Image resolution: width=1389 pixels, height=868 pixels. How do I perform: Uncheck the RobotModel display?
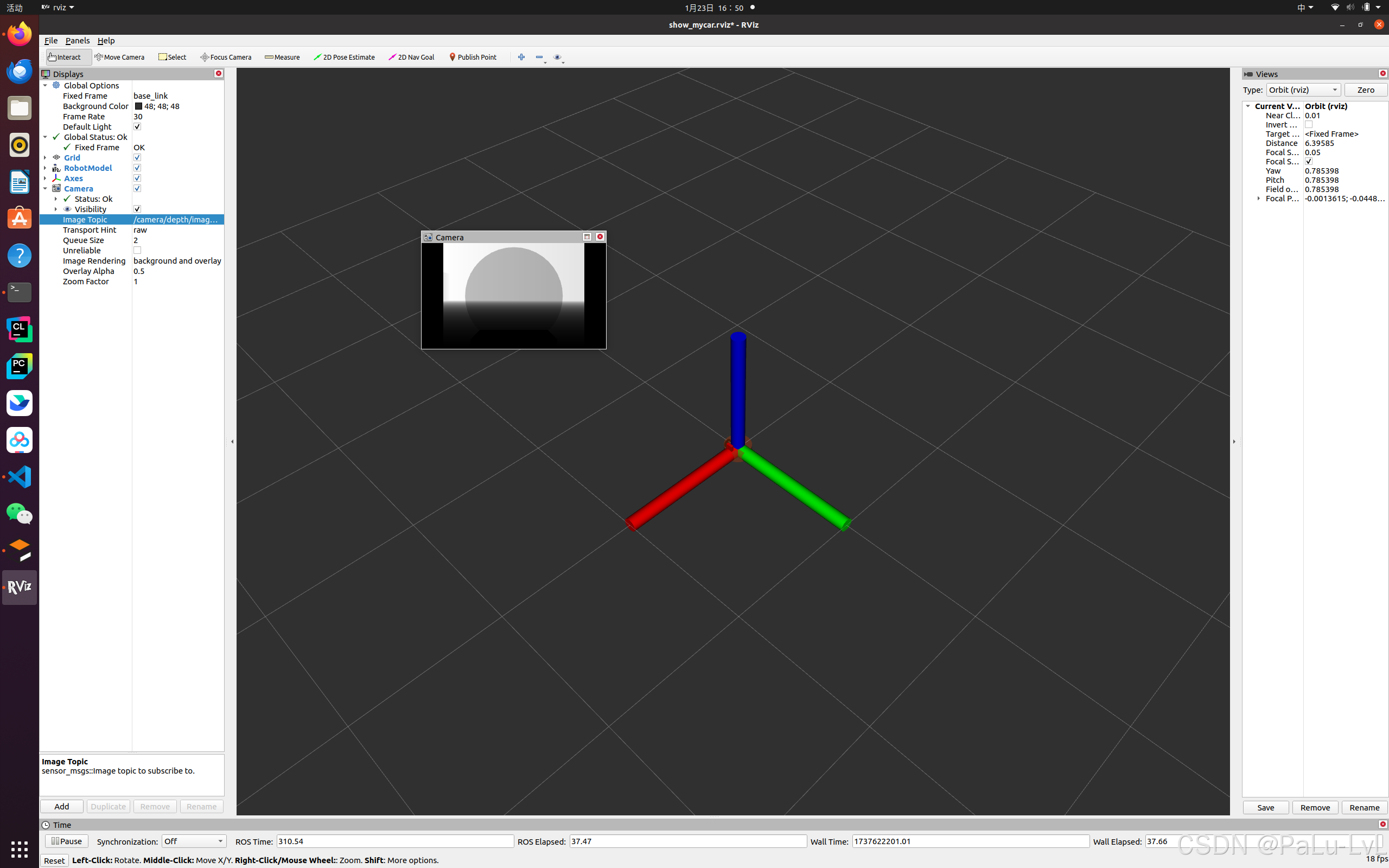(137, 168)
